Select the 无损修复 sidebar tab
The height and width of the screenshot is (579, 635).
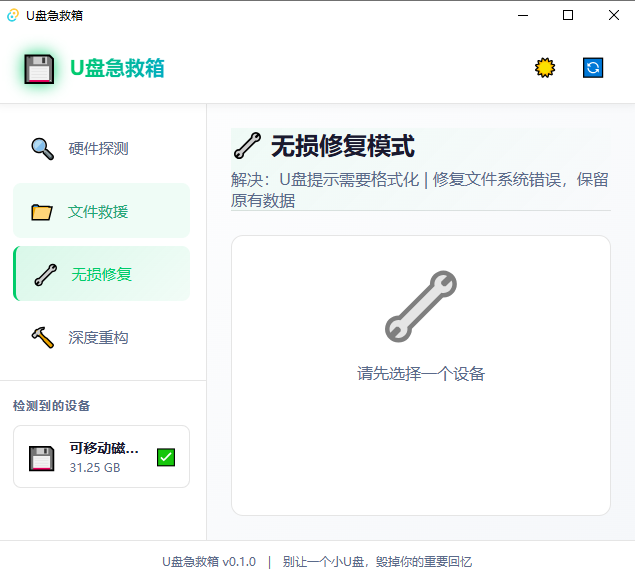point(101,274)
